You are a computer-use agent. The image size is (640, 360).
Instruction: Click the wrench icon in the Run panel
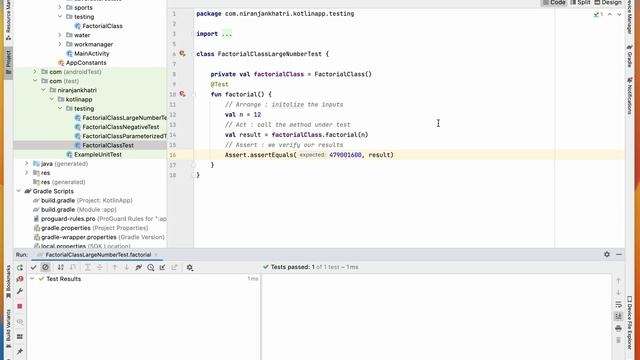pyautogui.click(x=20, y=291)
